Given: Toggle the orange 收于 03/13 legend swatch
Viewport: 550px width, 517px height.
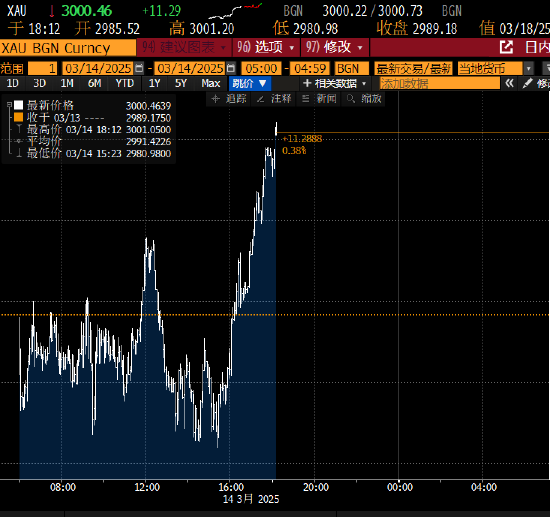Looking at the screenshot, I should point(19,117).
